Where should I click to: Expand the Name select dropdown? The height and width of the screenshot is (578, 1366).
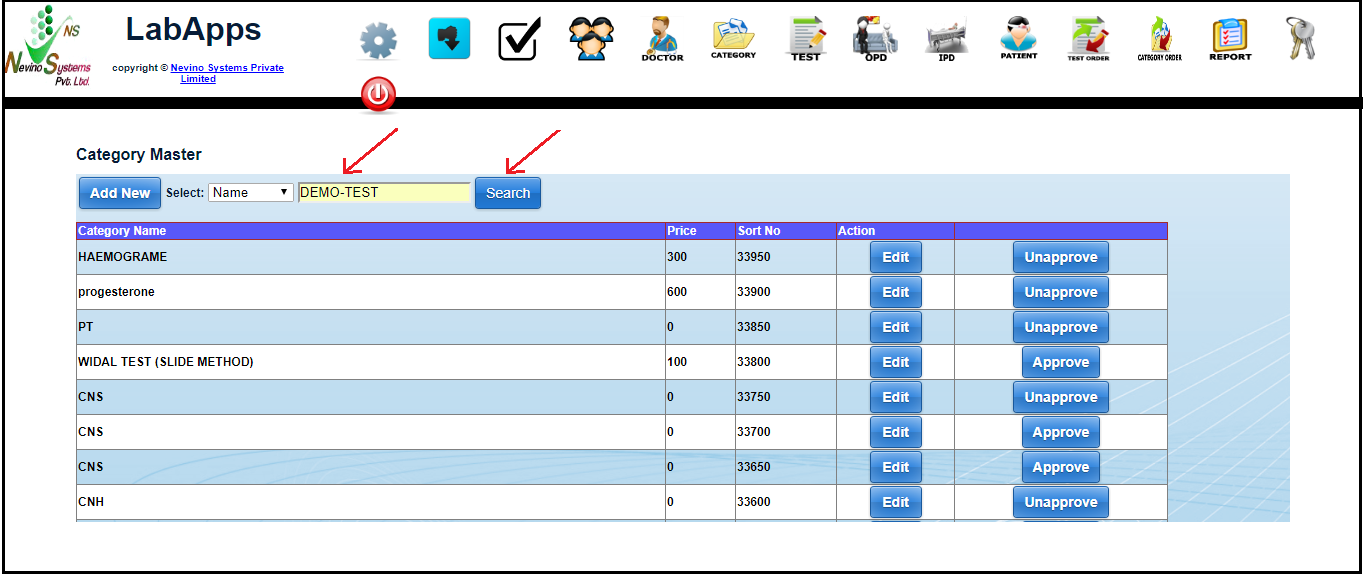click(x=250, y=193)
